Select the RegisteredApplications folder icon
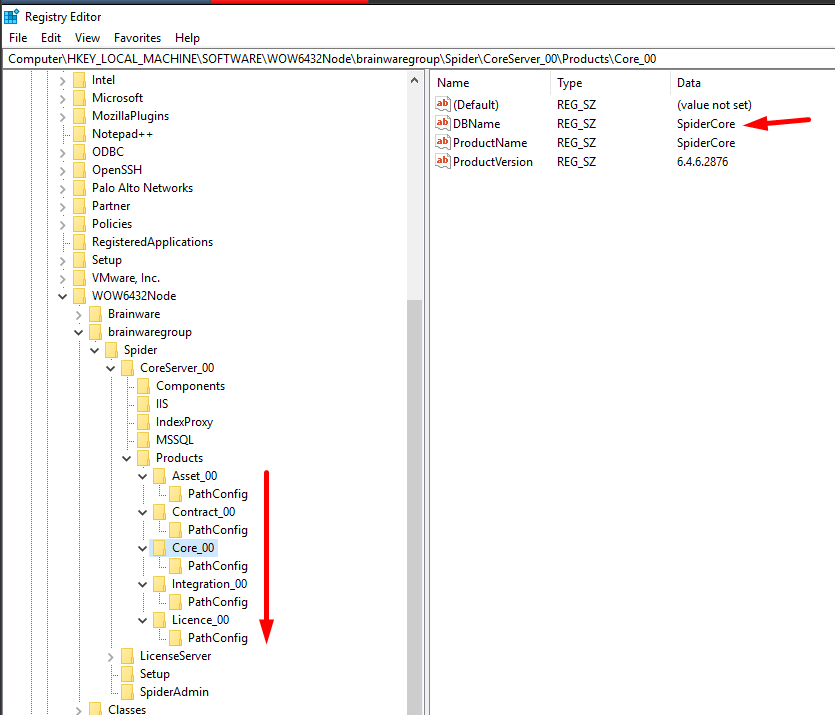The height and width of the screenshot is (715, 835). point(79,242)
